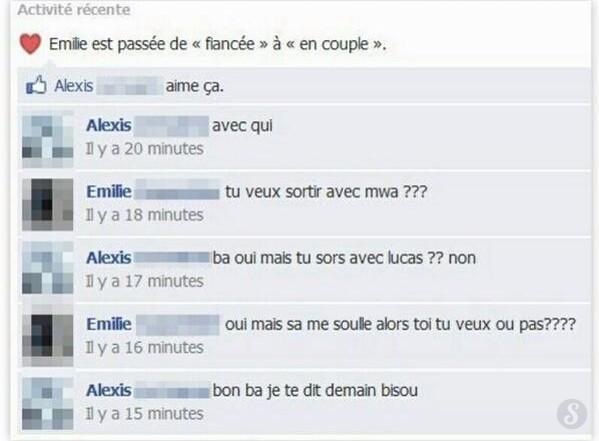Click Alexis name in 'avec qui' comment
599x441 pixels.
tap(109, 125)
